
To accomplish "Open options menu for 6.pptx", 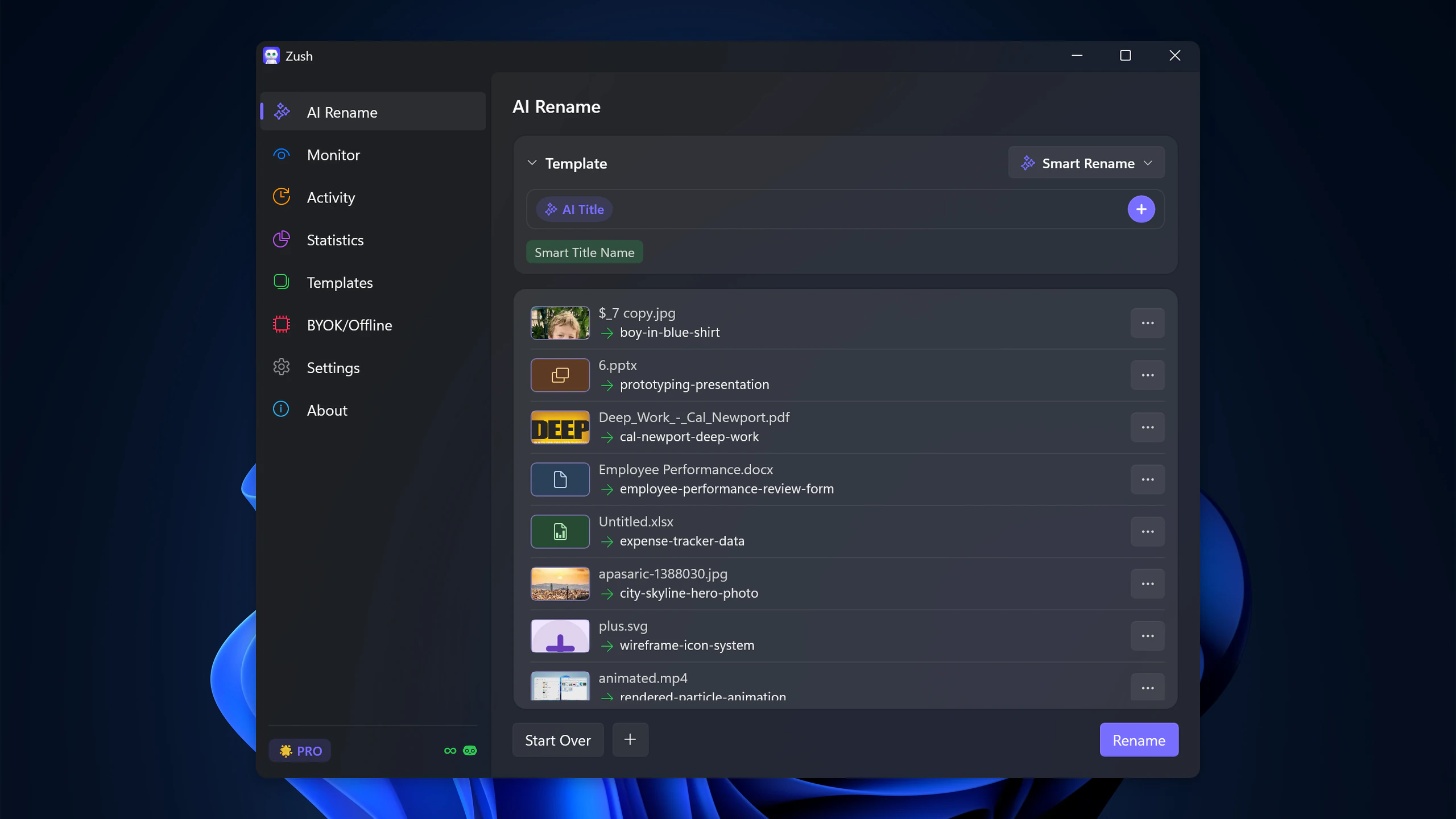I will [1147, 375].
